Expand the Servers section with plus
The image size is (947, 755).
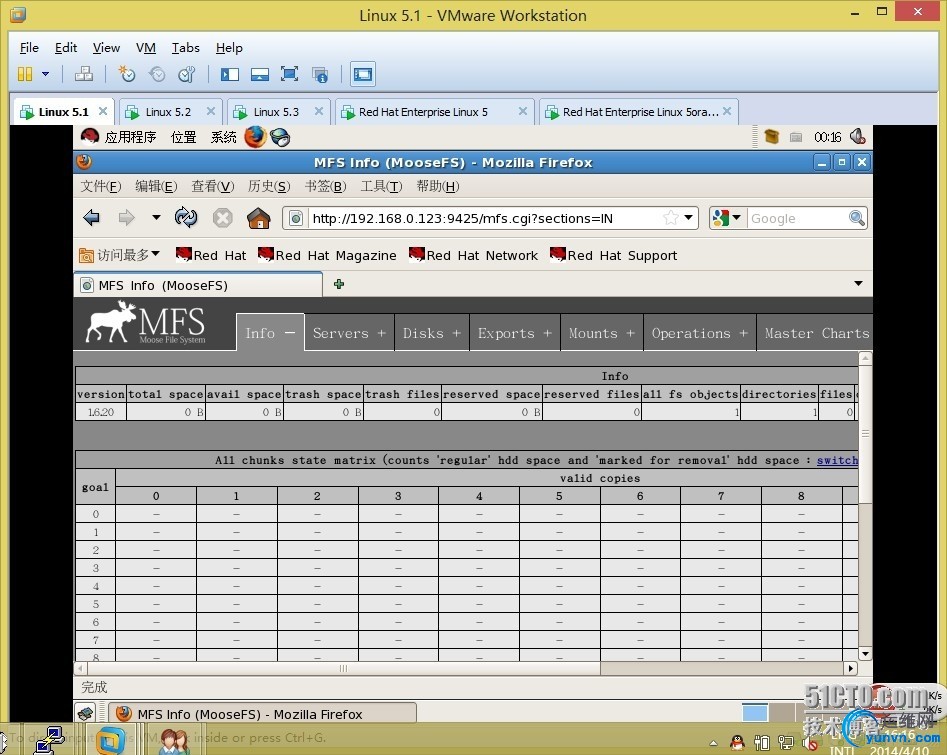(x=381, y=333)
